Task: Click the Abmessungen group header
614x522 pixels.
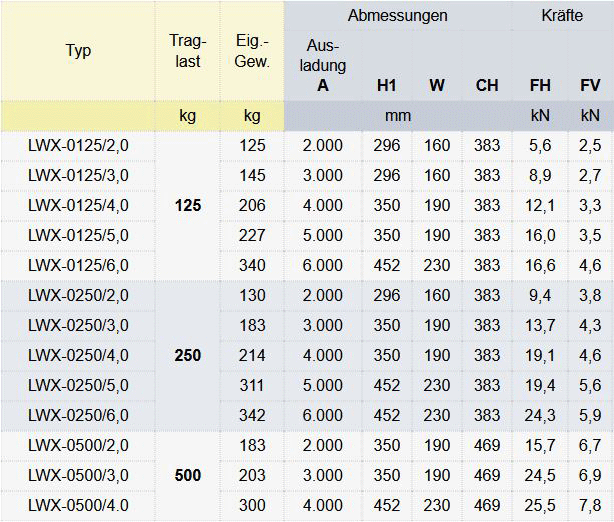Action: 397,16
